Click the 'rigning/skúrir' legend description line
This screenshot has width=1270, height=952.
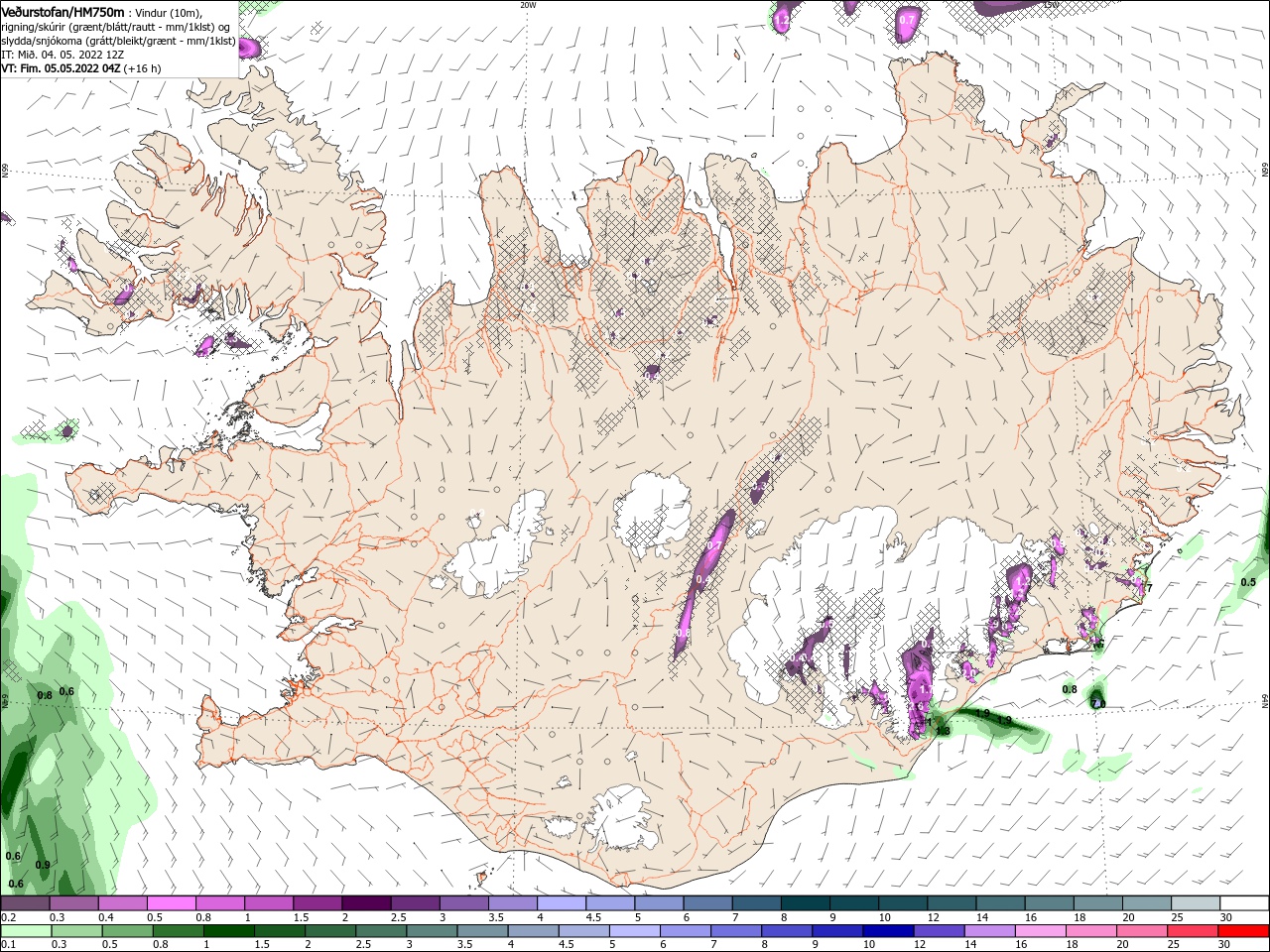[x=116, y=27]
